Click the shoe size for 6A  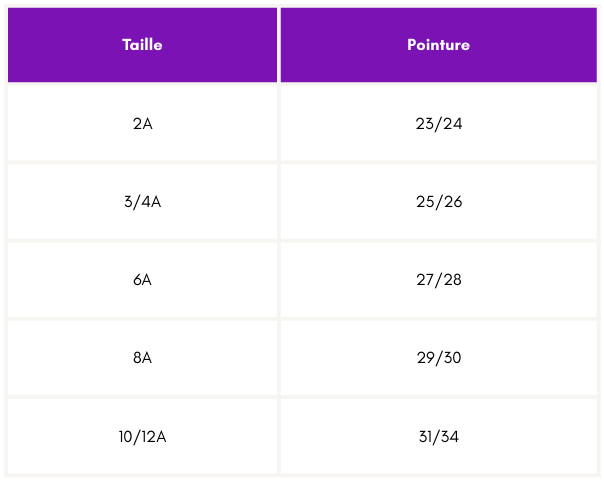(x=438, y=280)
